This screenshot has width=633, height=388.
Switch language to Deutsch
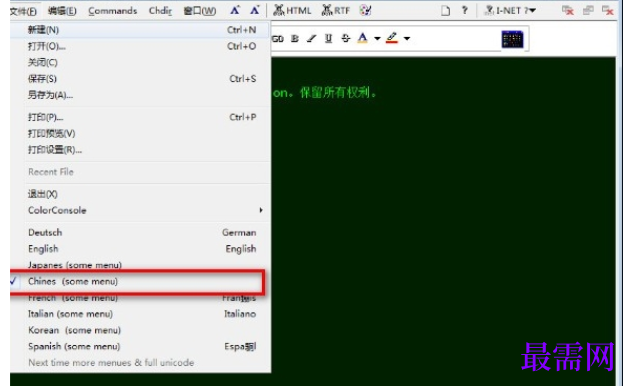click(140, 233)
